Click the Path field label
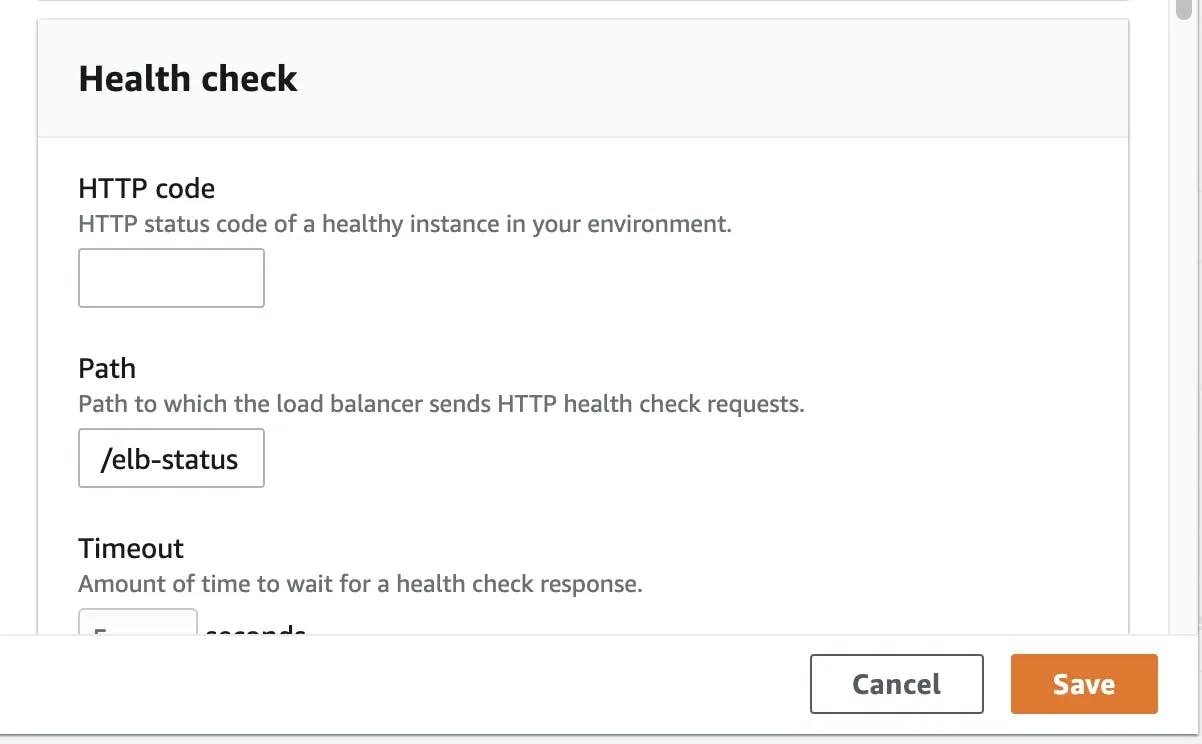Image resolution: width=1202 pixels, height=744 pixels. pyautogui.click(x=107, y=368)
